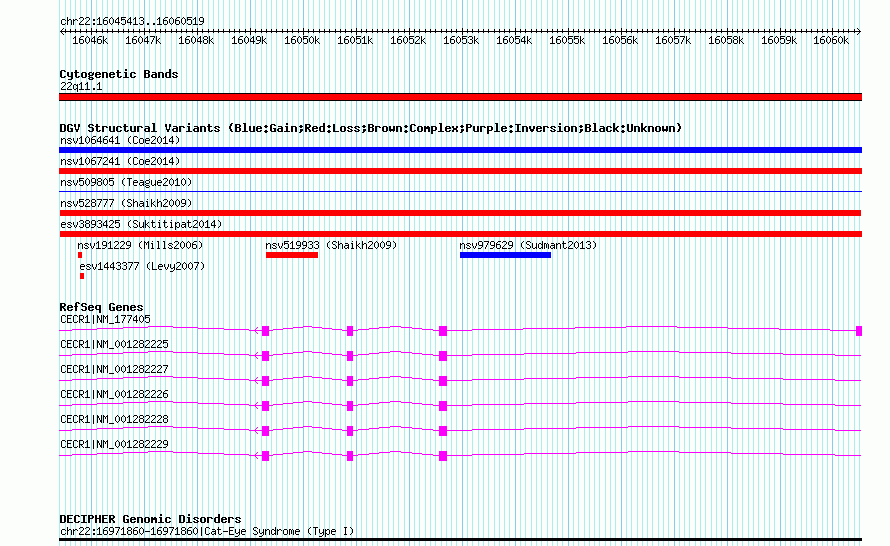Open the Cytogenetic Bands track title
890x546 pixels.
[119, 74]
